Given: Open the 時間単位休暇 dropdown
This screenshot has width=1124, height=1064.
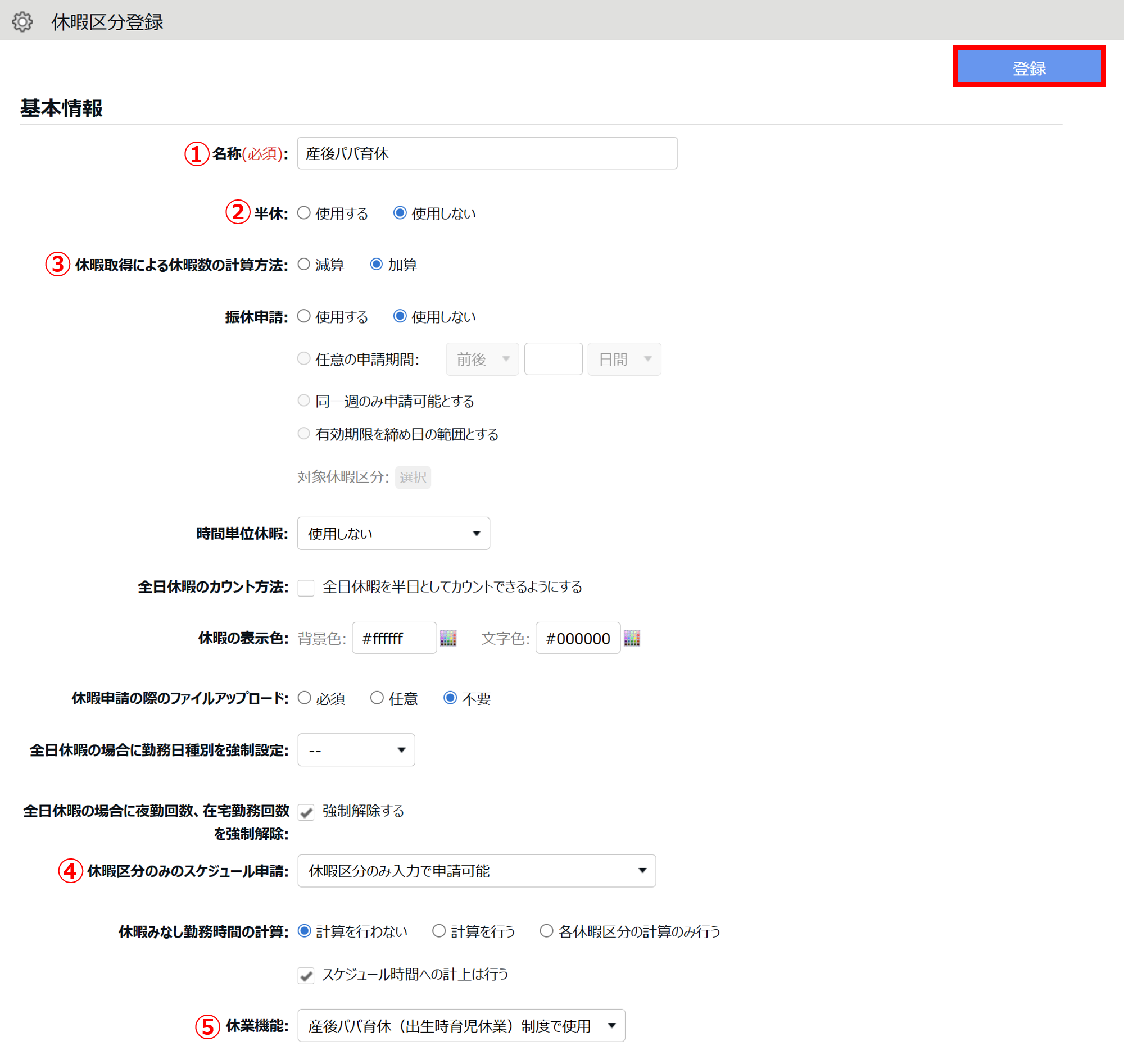Looking at the screenshot, I should click(393, 533).
